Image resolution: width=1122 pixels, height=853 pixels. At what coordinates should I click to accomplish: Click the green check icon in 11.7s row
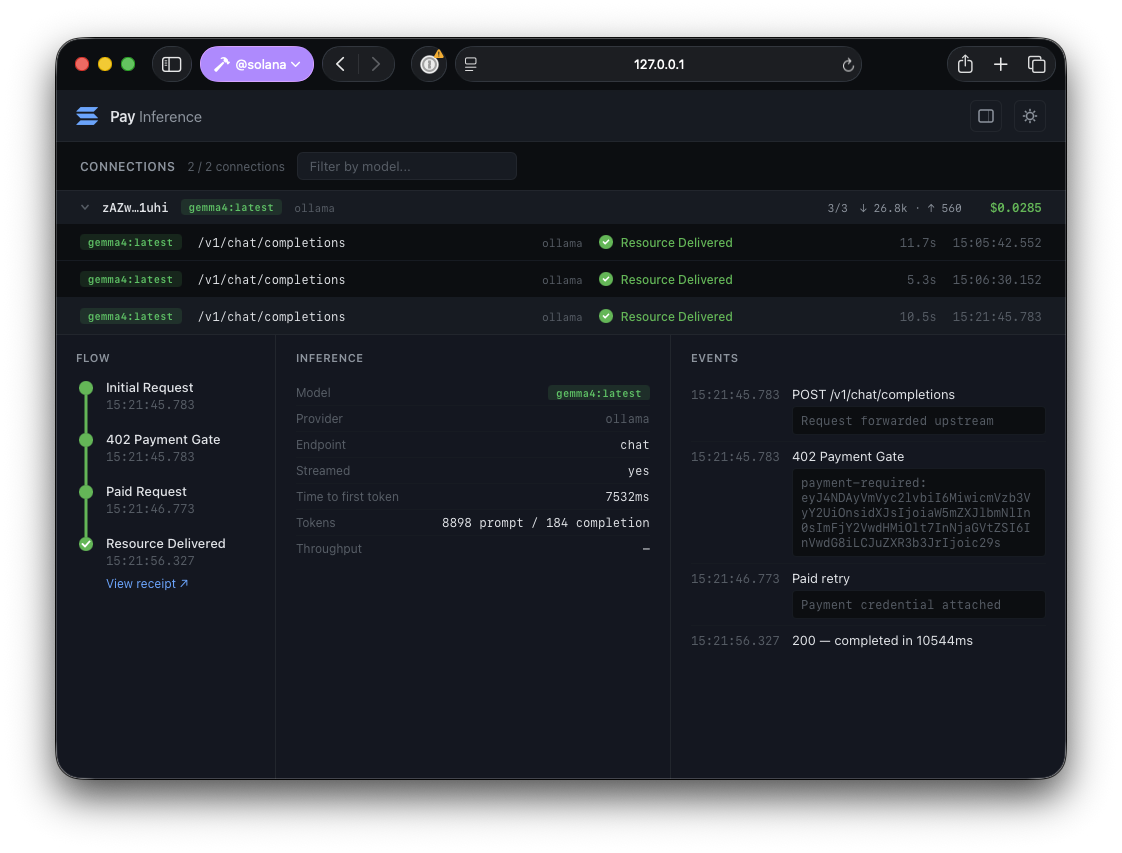(x=606, y=243)
